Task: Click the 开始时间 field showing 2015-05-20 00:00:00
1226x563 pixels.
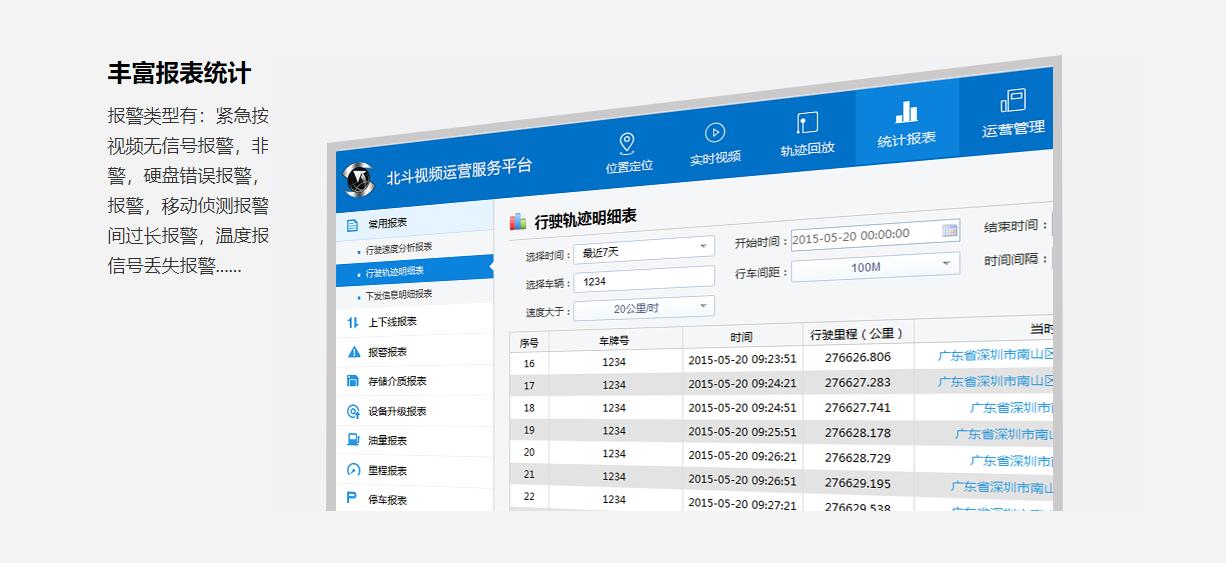Action: coord(875,234)
